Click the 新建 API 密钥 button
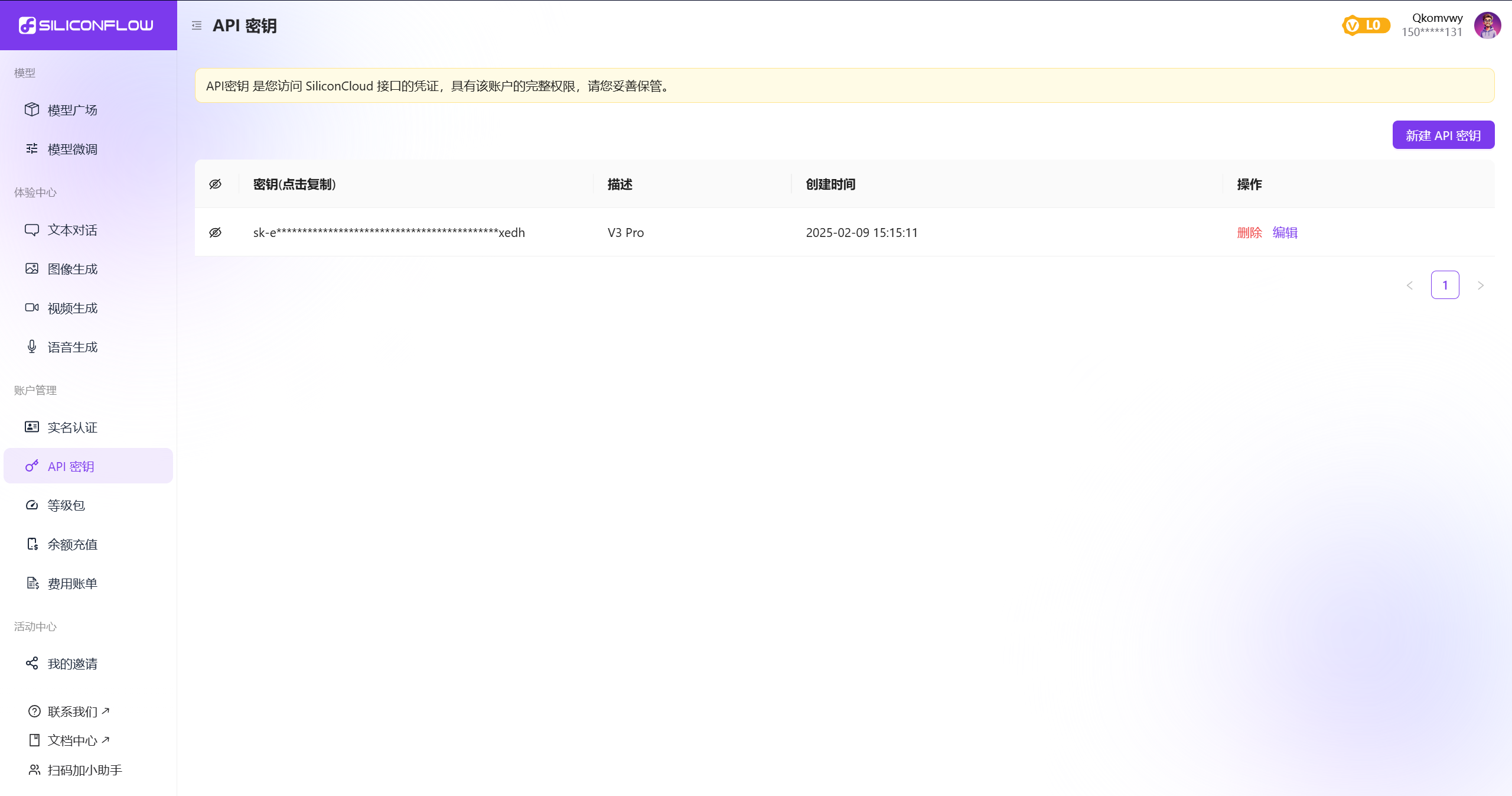This screenshot has width=1512, height=796. coord(1443,135)
